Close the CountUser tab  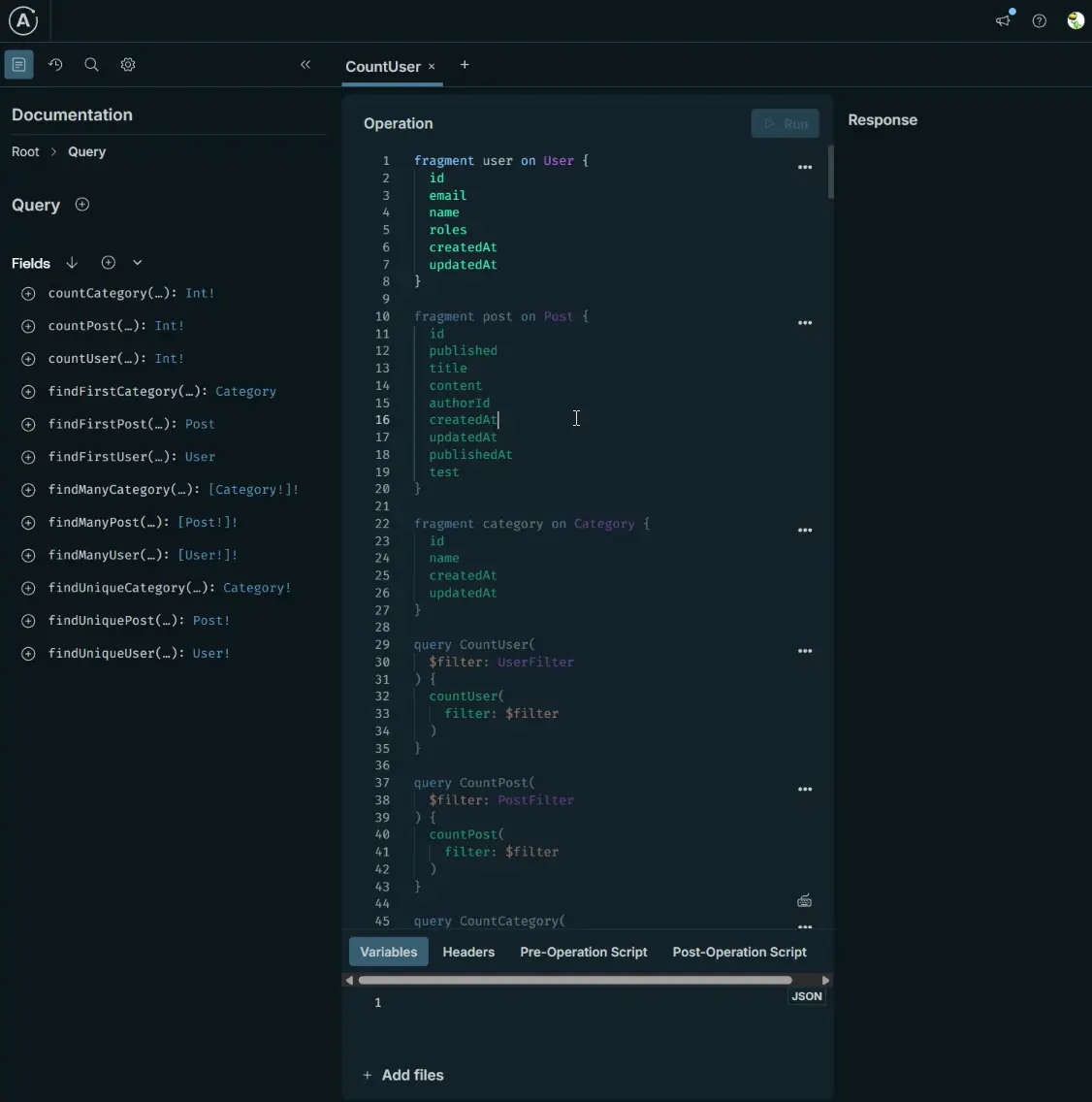tap(432, 66)
